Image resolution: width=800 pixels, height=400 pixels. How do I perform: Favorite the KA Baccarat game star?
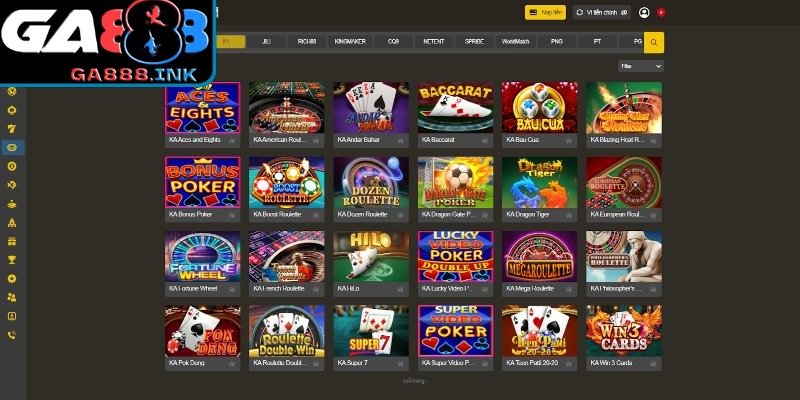point(484,140)
